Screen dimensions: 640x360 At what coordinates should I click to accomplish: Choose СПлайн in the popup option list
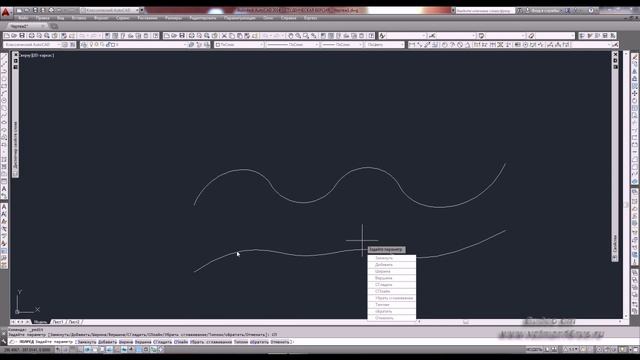[392, 291]
